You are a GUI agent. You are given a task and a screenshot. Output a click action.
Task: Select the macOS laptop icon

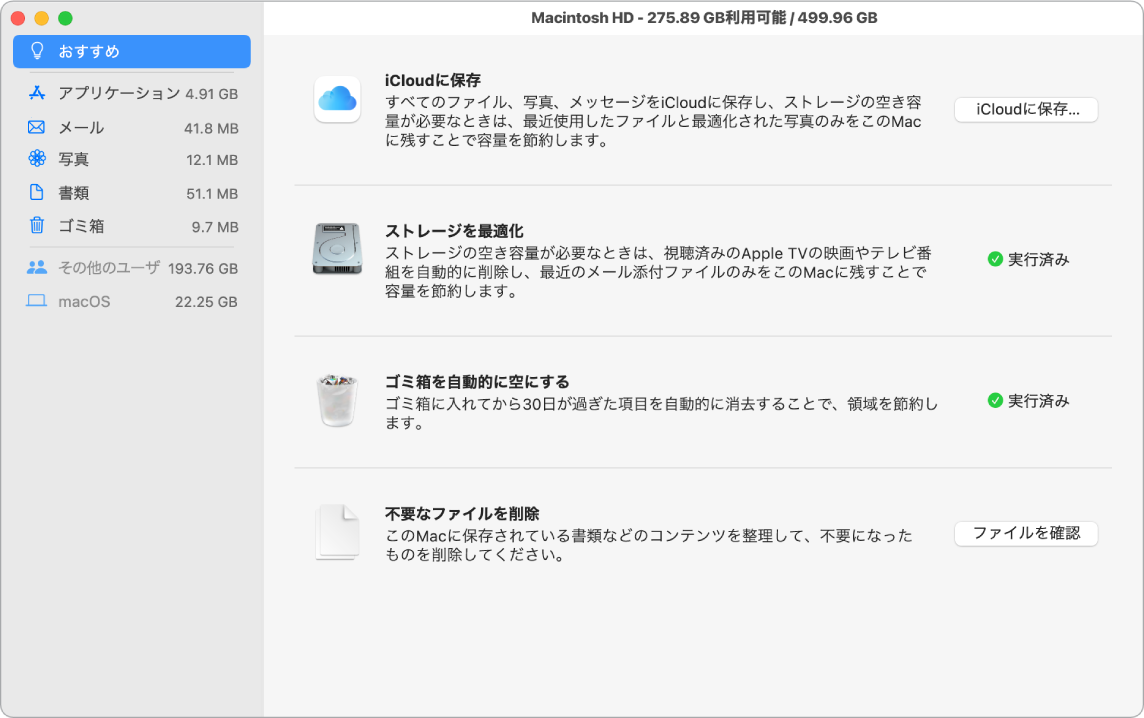[x=38, y=301]
